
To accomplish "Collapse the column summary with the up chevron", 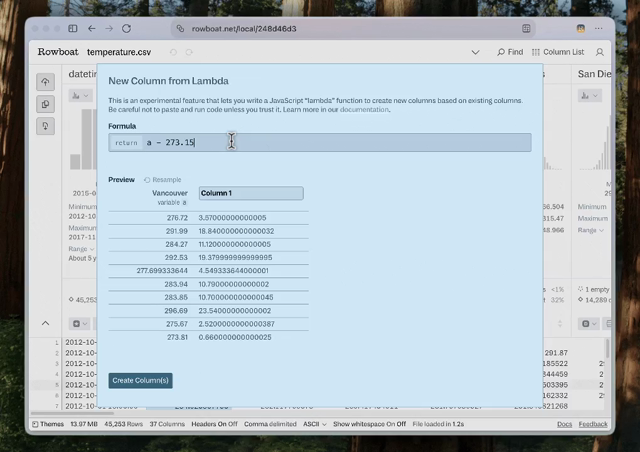I will 45,323.
